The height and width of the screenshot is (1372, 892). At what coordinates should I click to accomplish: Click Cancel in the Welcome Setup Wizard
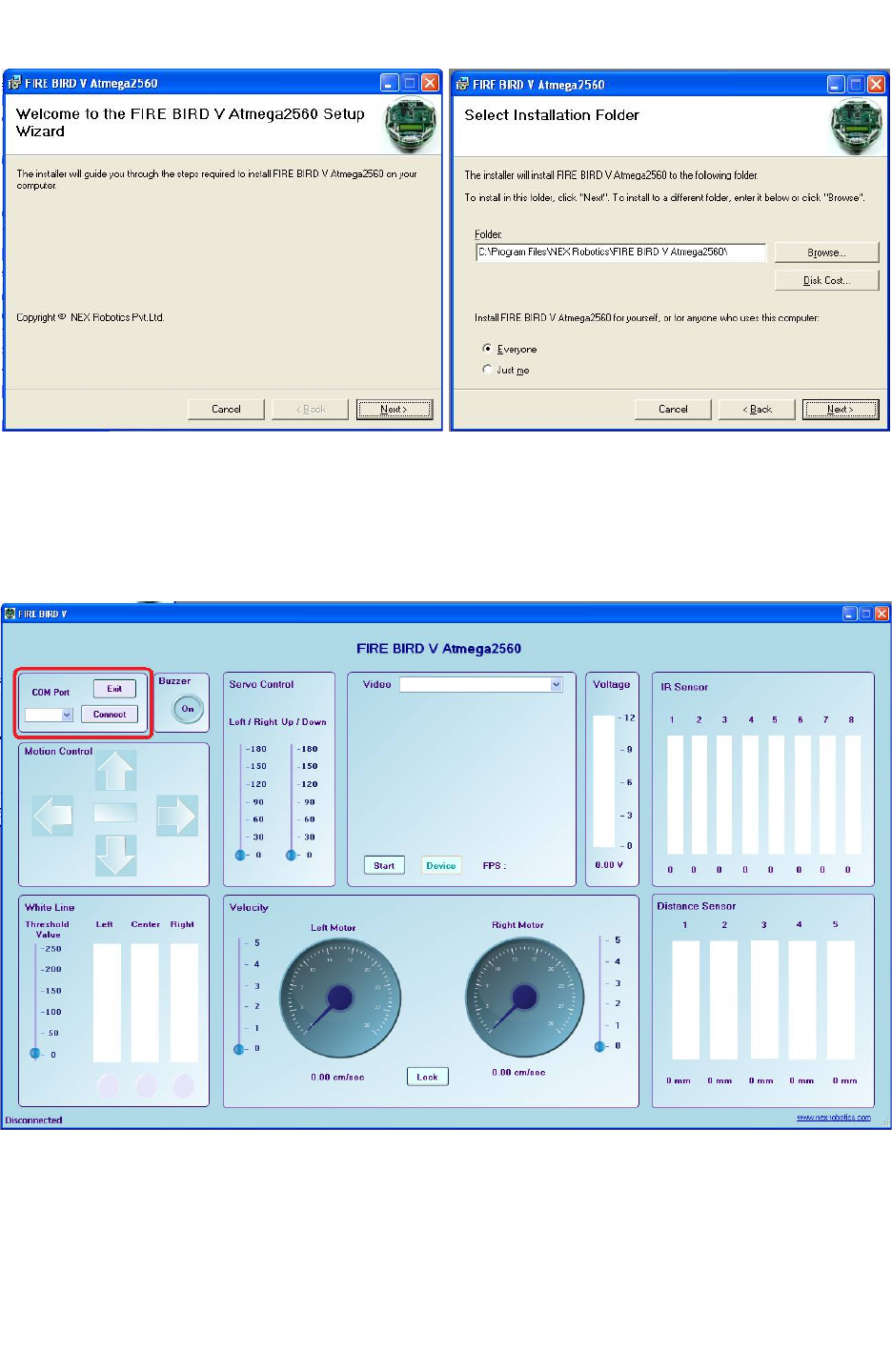tap(226, 409)
